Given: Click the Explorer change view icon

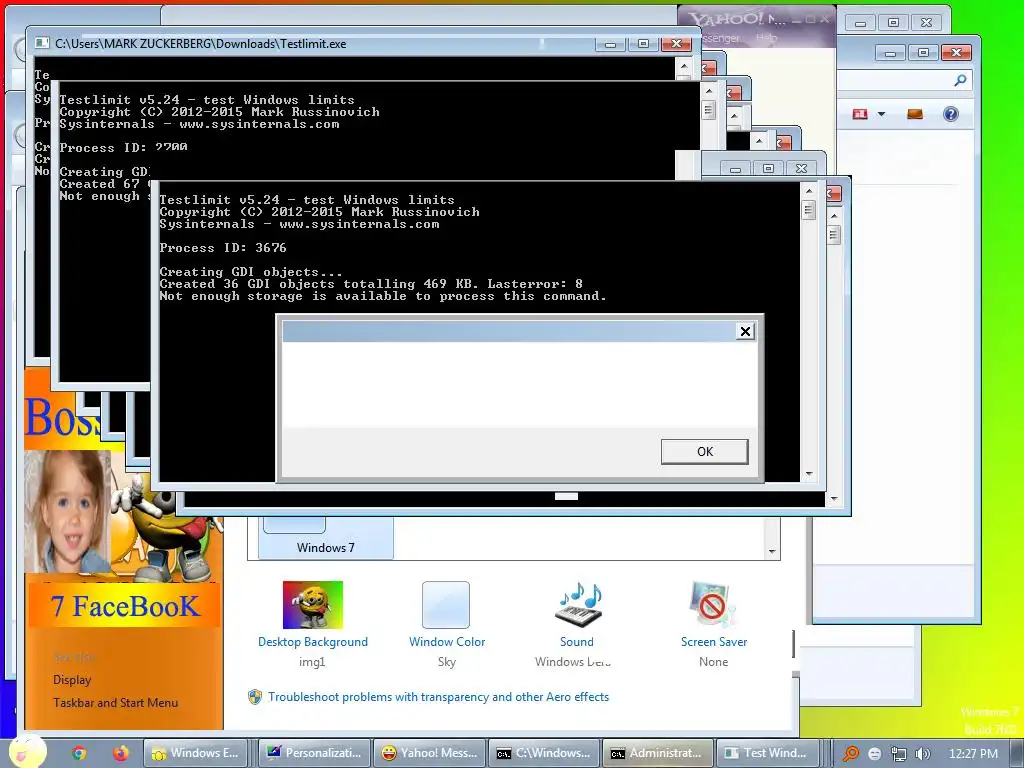Looking at the screenshot, I should 860,114.
